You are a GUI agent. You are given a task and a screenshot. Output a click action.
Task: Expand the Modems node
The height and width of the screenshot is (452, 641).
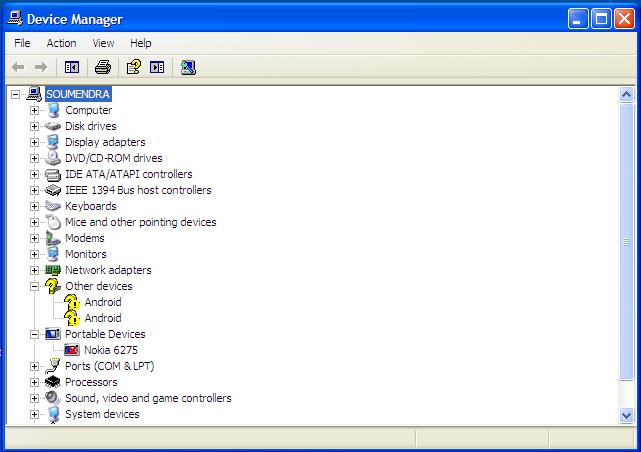coord(34,238)
